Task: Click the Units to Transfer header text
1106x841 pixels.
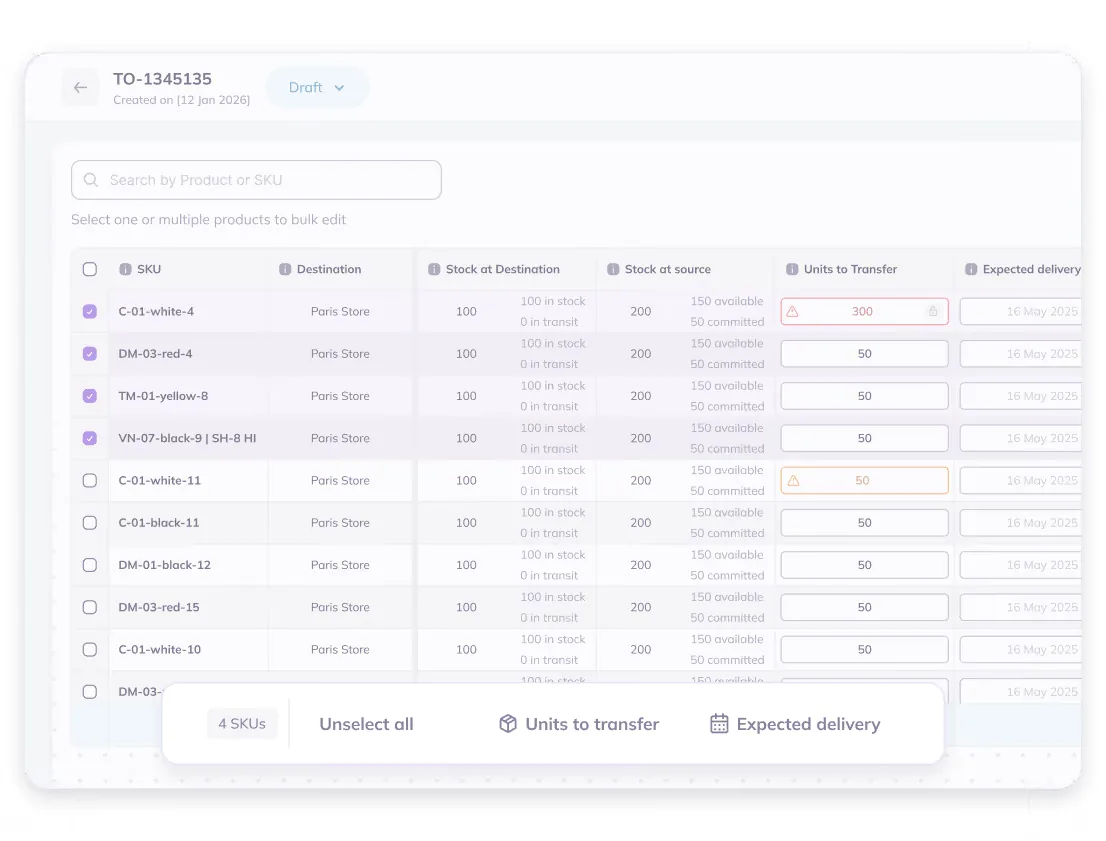Action: pos(850,270)
